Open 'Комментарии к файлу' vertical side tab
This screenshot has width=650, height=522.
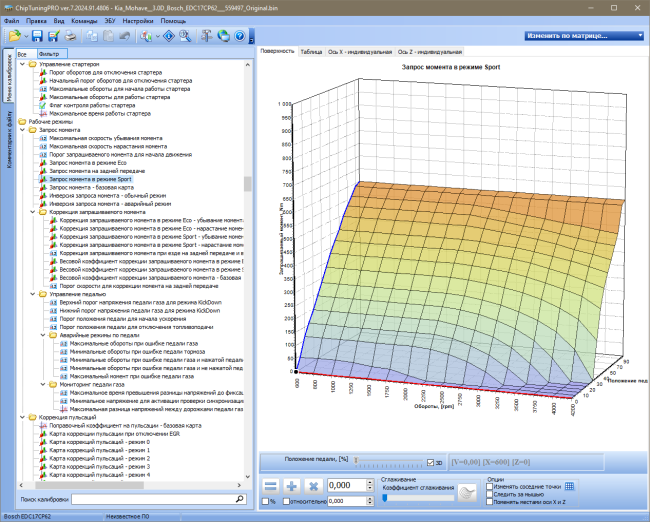click(9, 140)
